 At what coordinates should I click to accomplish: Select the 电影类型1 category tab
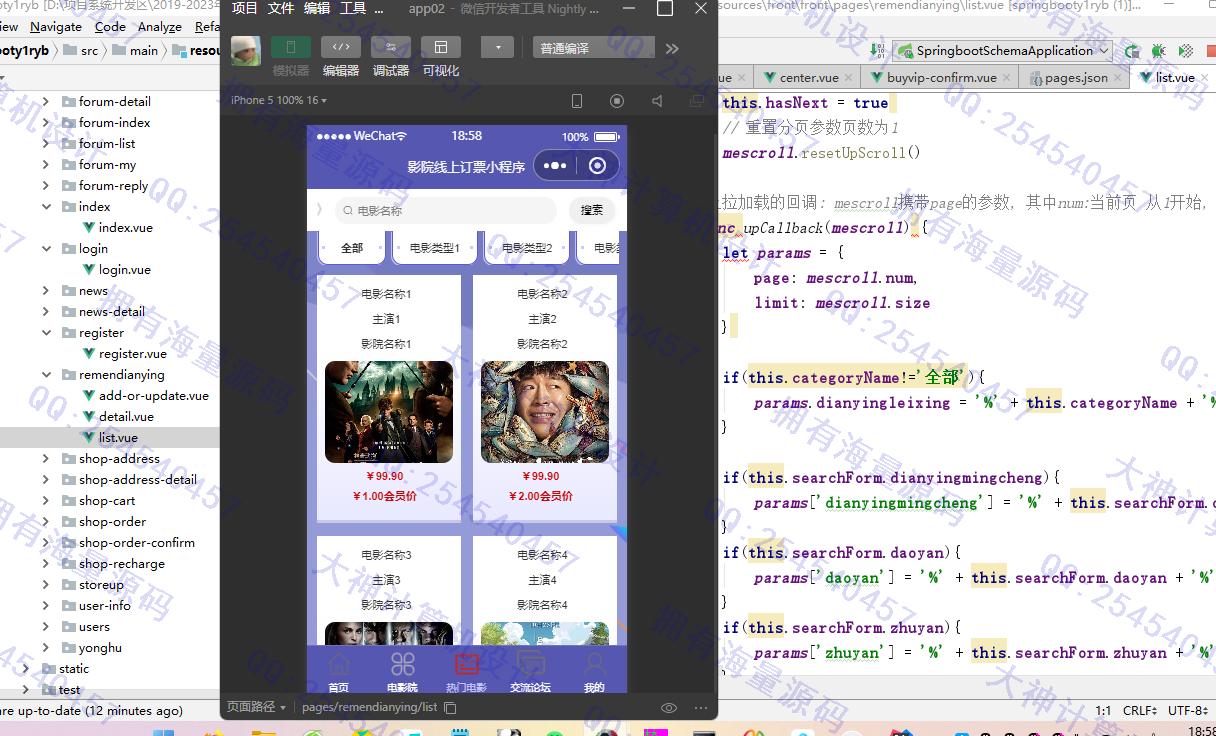pyautogui.click(x=435, y=247)
